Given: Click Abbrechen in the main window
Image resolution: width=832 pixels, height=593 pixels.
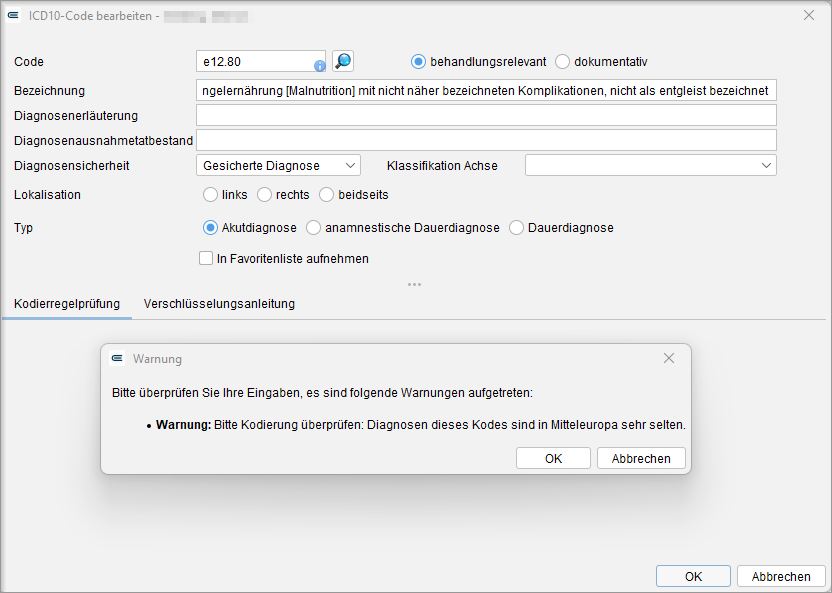Looking at the screenshot, I should [781, 577].
